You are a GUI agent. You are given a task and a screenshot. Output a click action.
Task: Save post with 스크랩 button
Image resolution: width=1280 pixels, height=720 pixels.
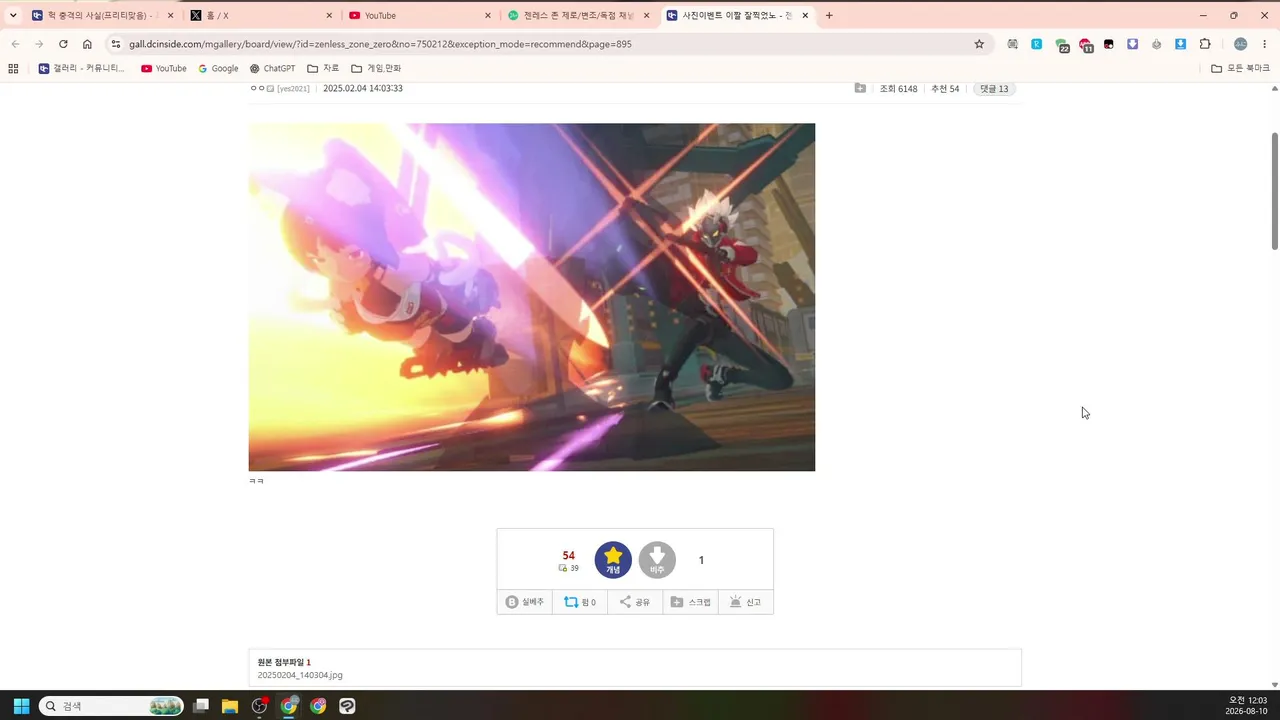click(x=690, y=602)
